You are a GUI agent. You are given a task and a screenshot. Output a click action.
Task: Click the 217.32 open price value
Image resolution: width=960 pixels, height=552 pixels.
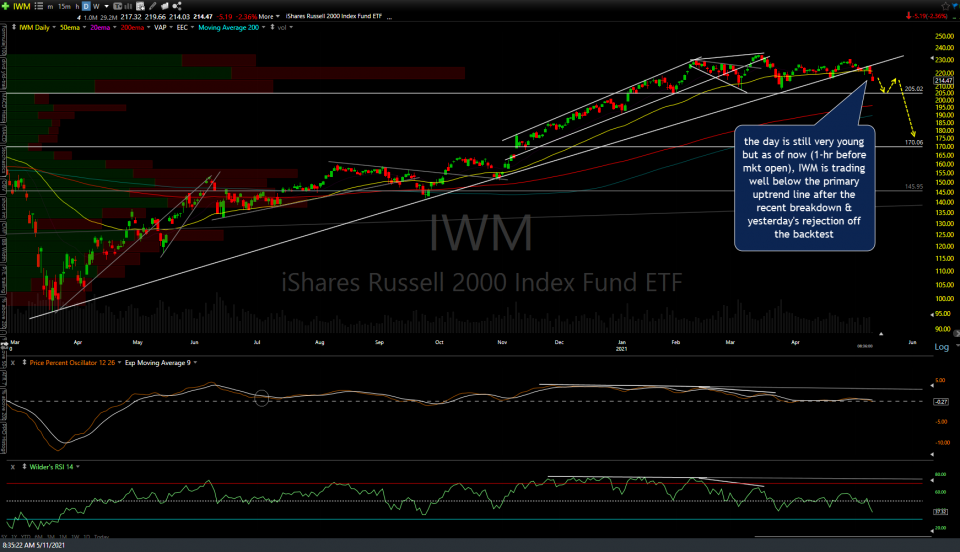pyautogui.click(x=131, y=17)
